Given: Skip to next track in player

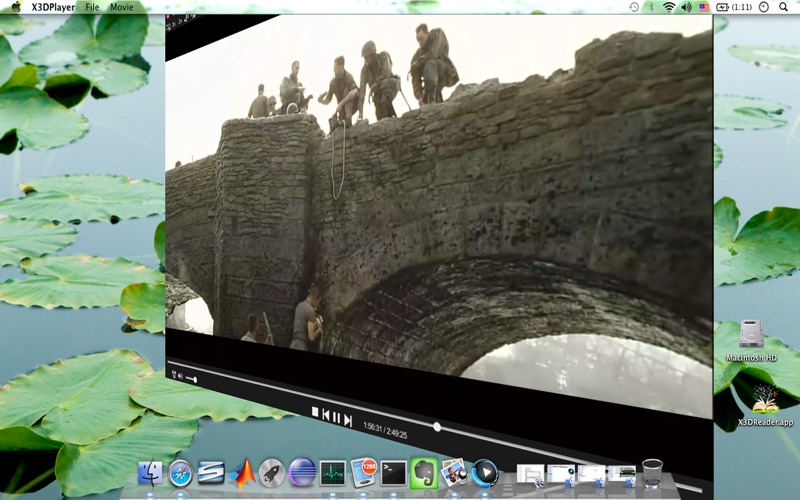Looking at the screenshot, I should click(x=347, y=420).
